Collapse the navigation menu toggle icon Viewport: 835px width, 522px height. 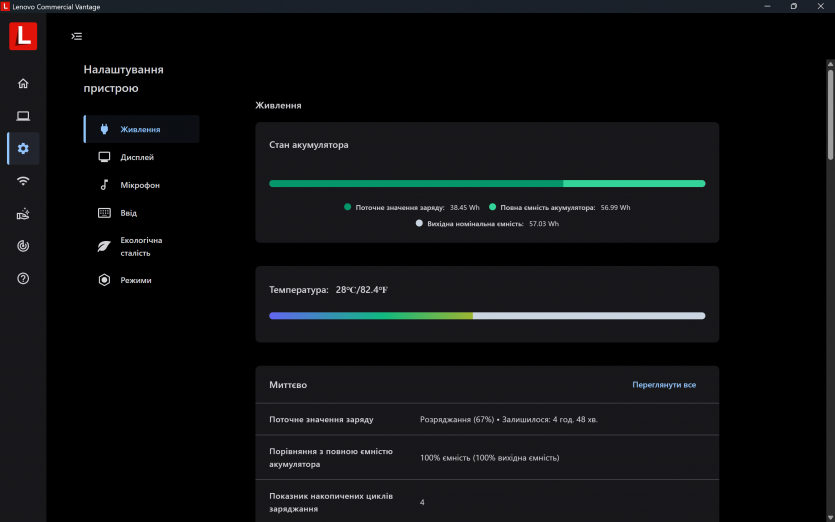[x=77, y=36]
